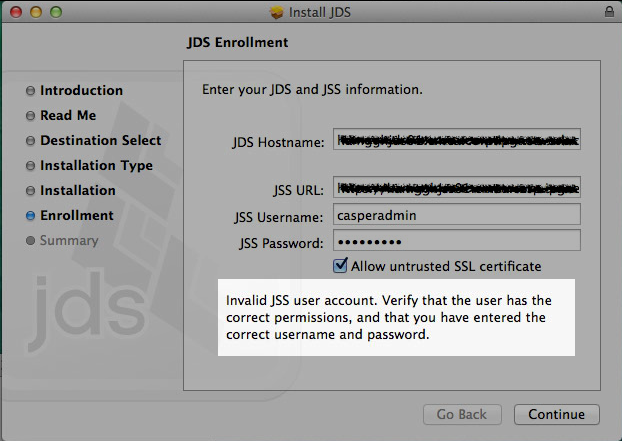Close the Install JDS window
Screen dimensions: 622x441
[16, 12]
